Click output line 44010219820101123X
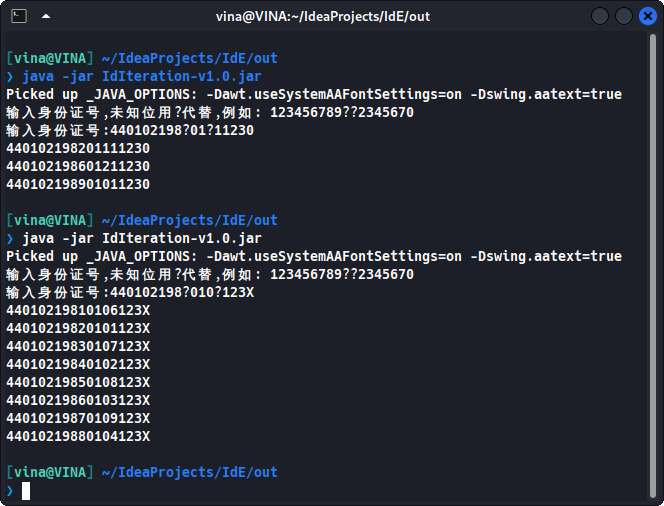 coord(78,329)
